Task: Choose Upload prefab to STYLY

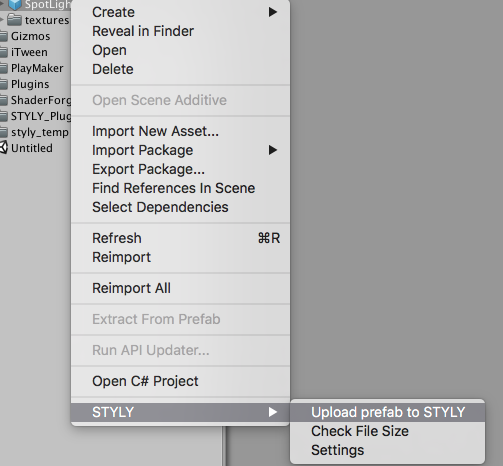Action: pyautogui.click(x=388, y=412)
